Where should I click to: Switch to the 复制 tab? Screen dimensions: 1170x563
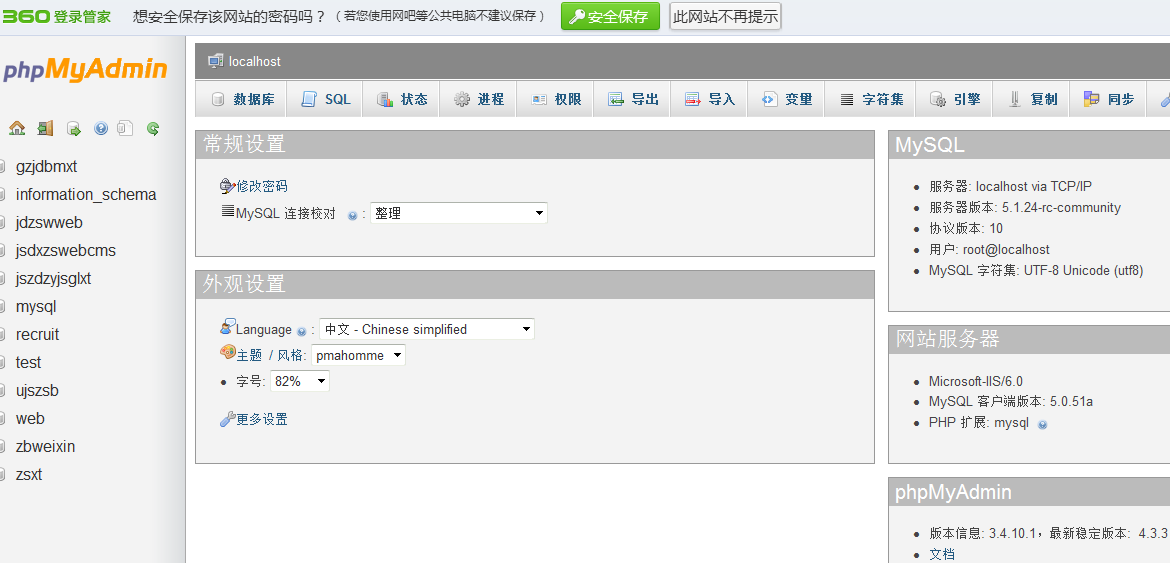point(1031,99)
